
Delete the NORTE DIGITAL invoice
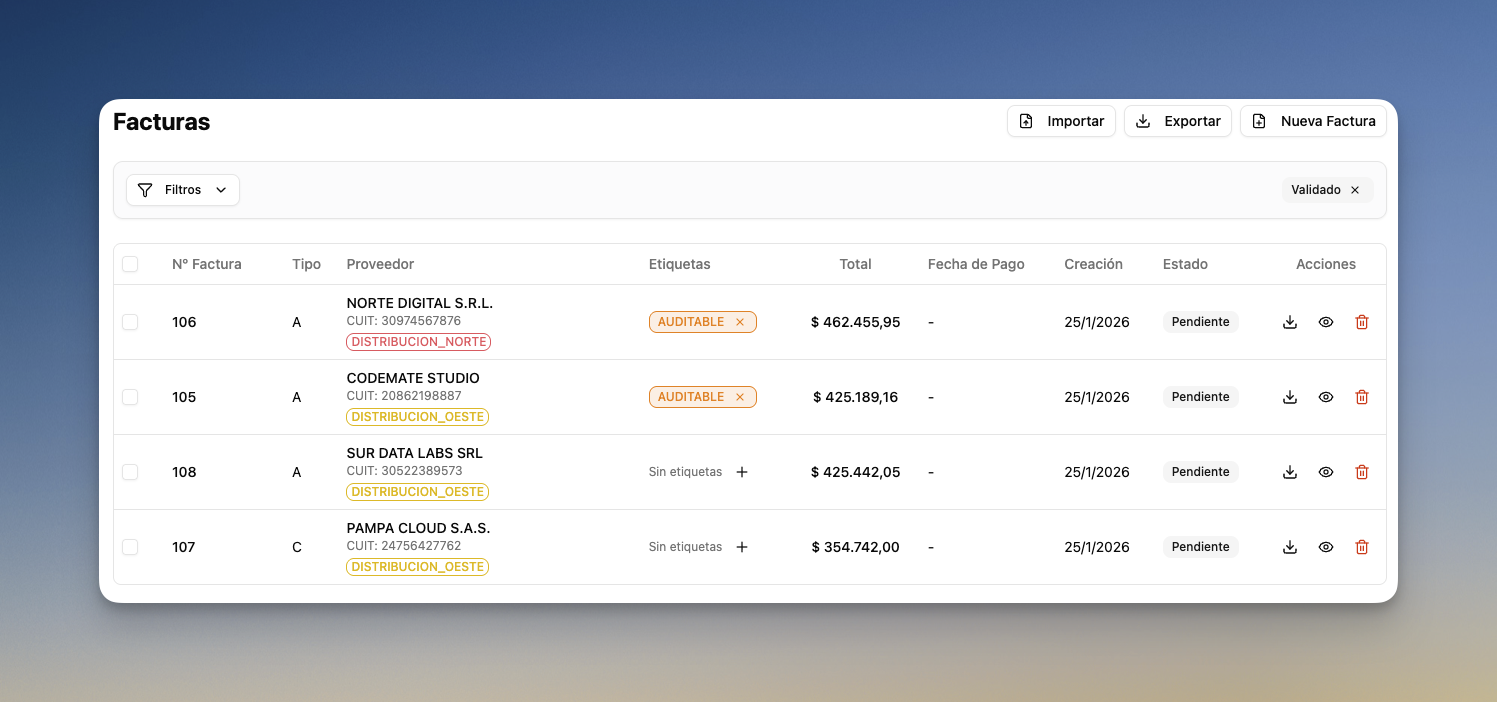[x=1361, y=322]
